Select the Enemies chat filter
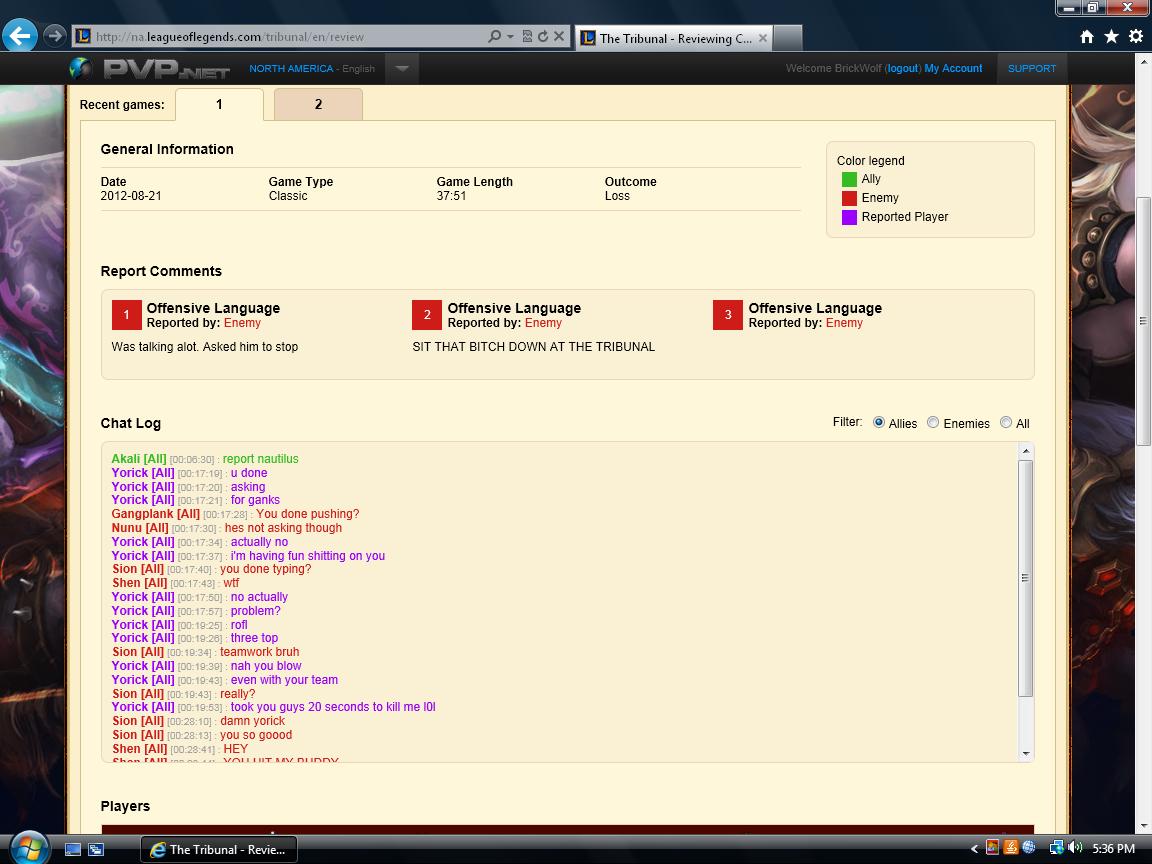The height and width of the screenshot is (864, 1152). 933,423
